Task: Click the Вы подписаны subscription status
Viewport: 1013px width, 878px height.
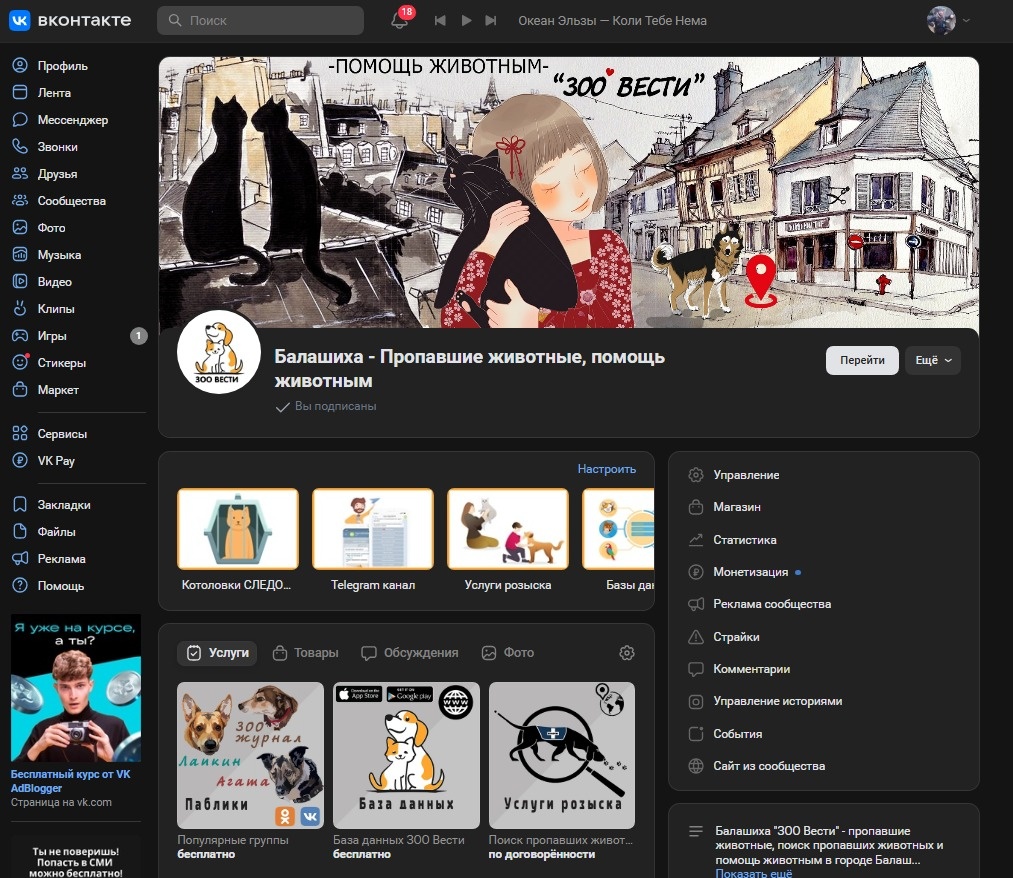Action: pyautogui.click(x=326, y=406)
